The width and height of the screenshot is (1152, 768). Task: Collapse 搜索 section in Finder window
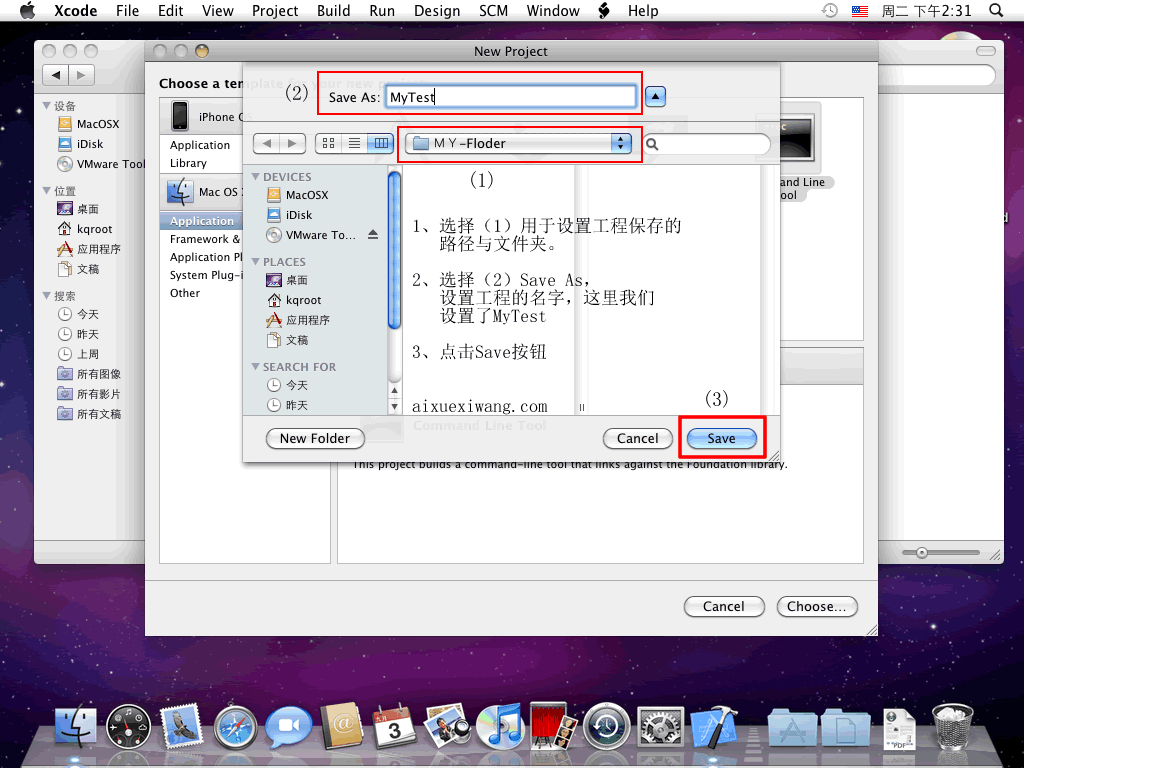coord(47,295)
